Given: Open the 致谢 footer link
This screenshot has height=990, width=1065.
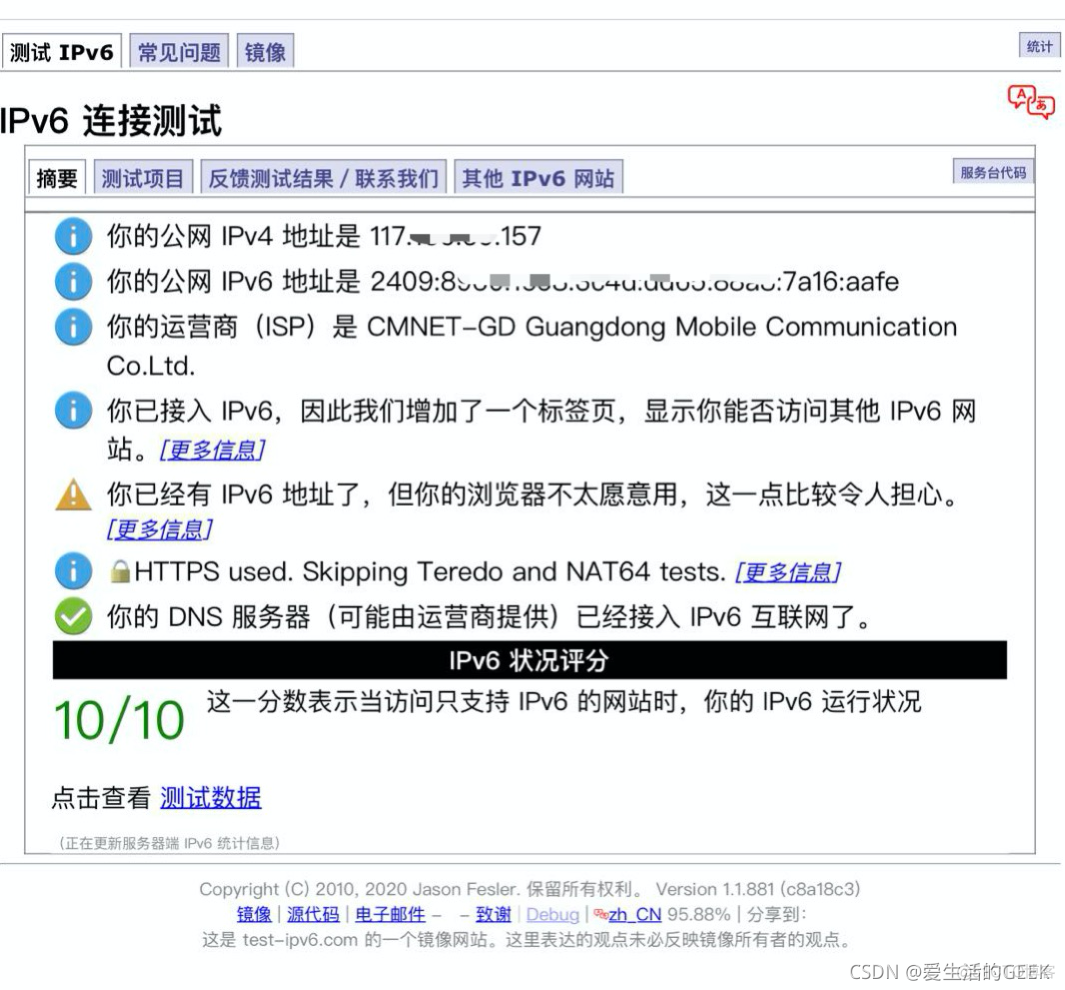Looking at the screenshot, I should (x=493, y=915).
